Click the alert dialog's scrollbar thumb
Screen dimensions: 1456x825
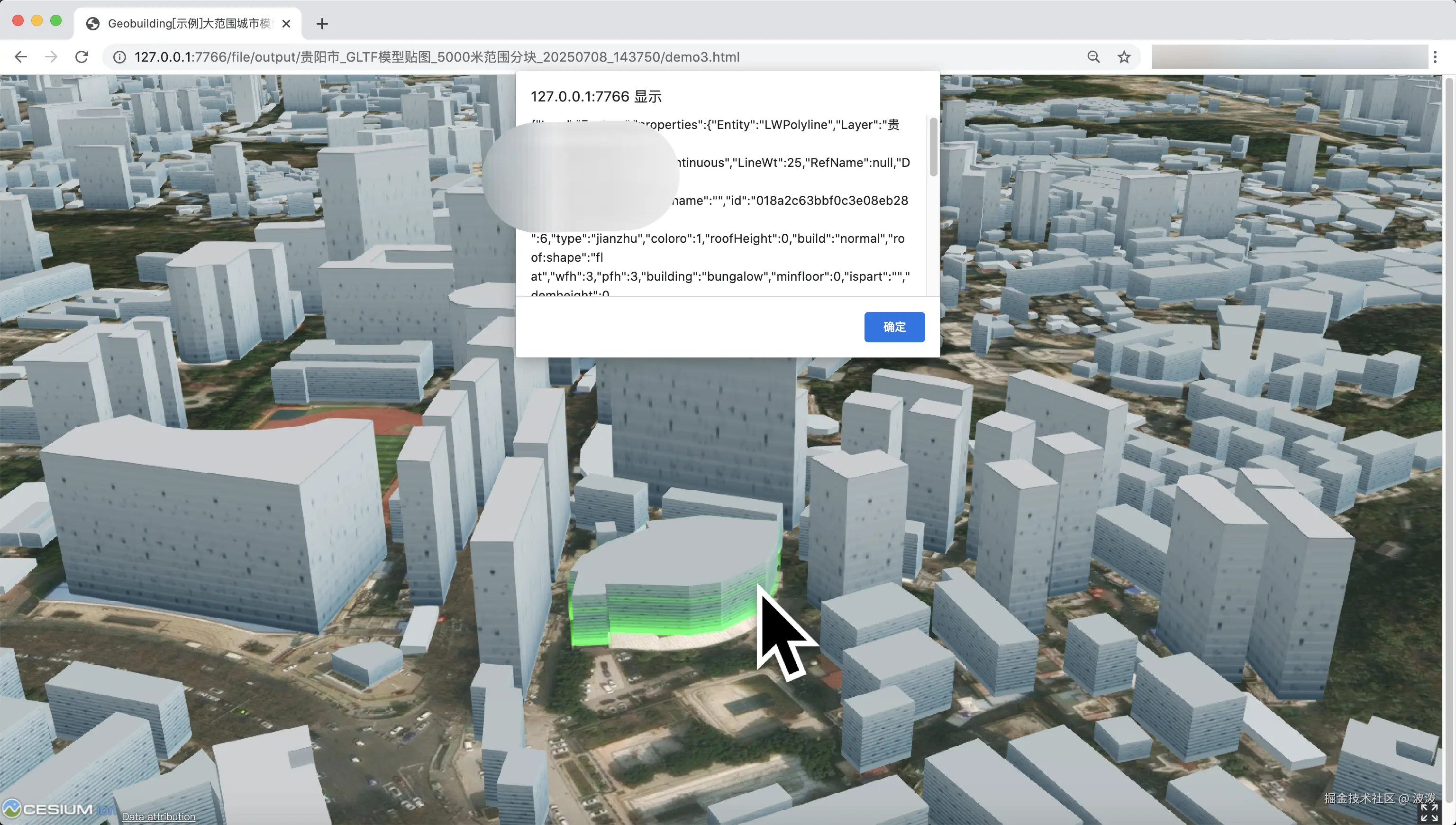point(933,146)
